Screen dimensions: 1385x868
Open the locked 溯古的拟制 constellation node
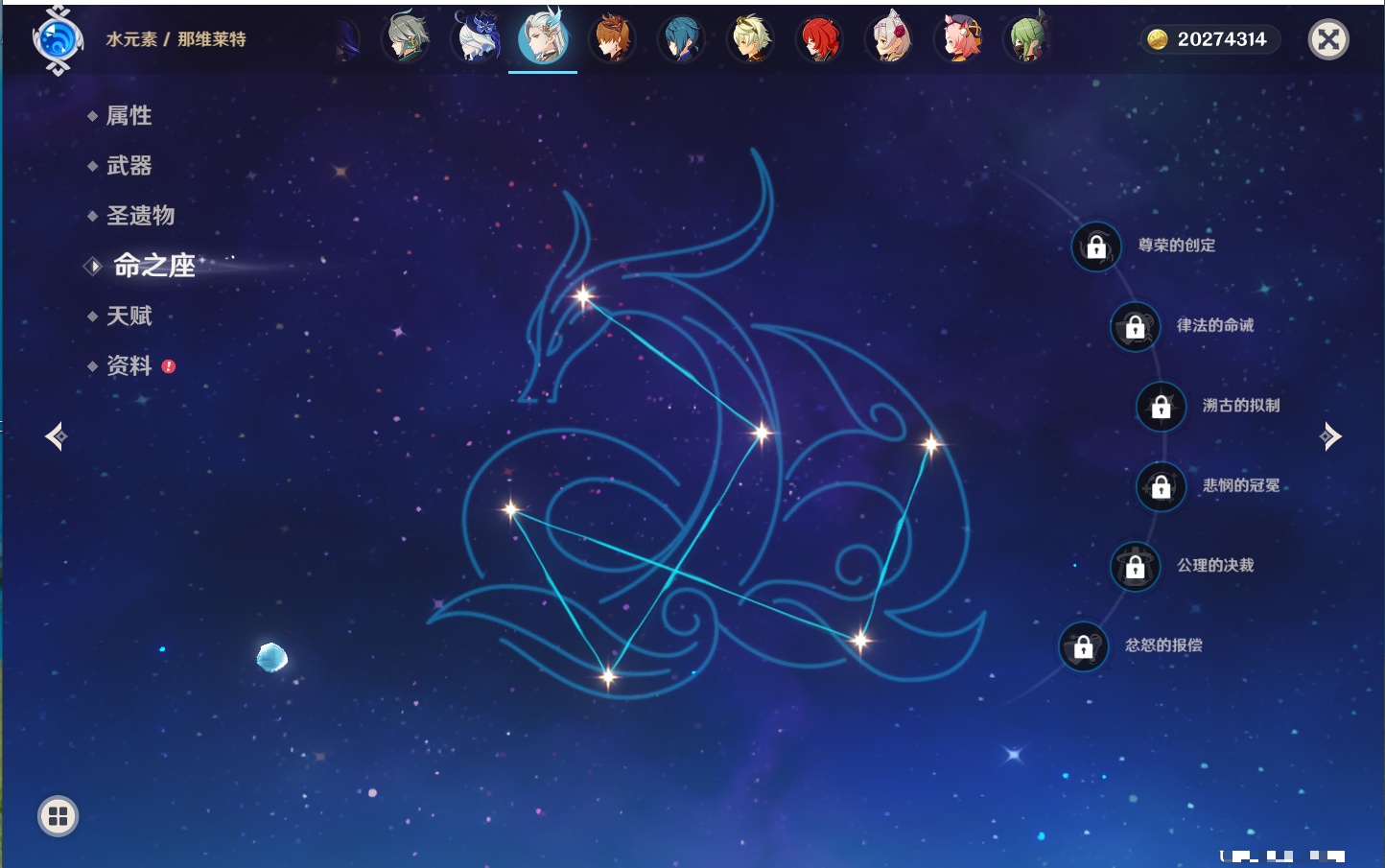coord(1161,407)
